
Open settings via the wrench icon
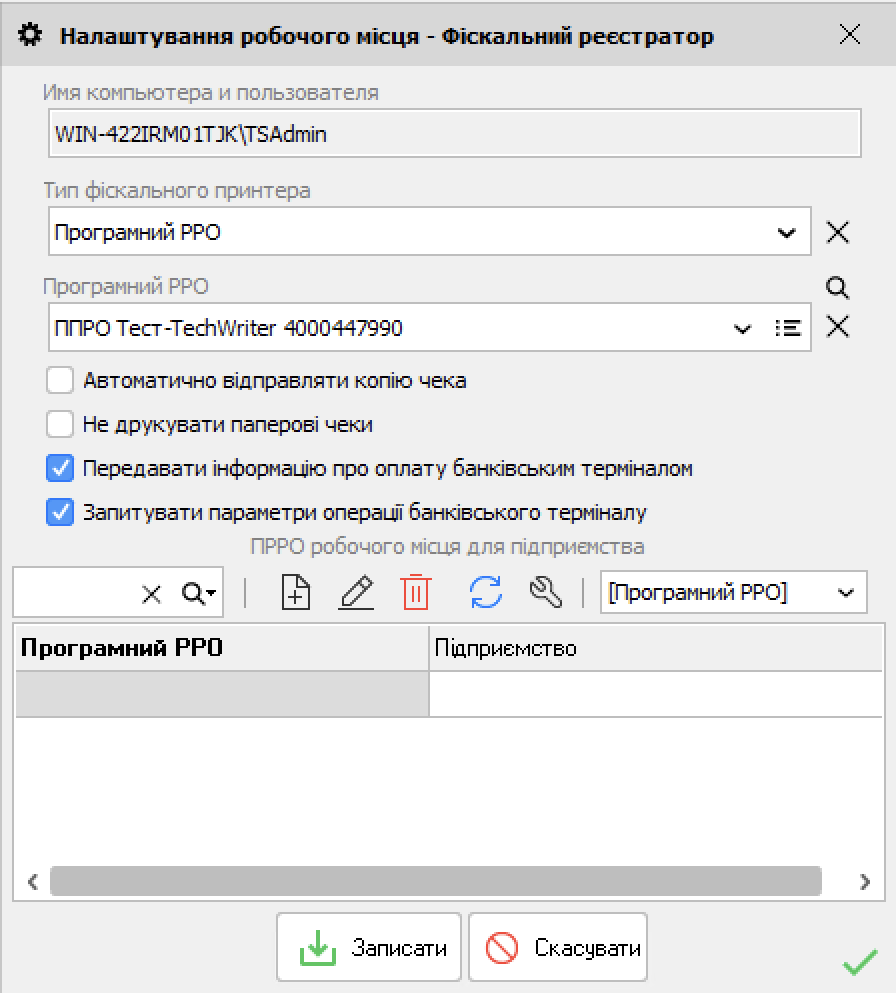(545, 593)
